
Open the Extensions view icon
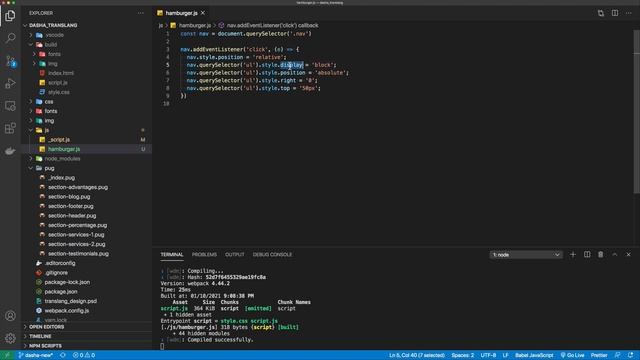pos(10,128)
